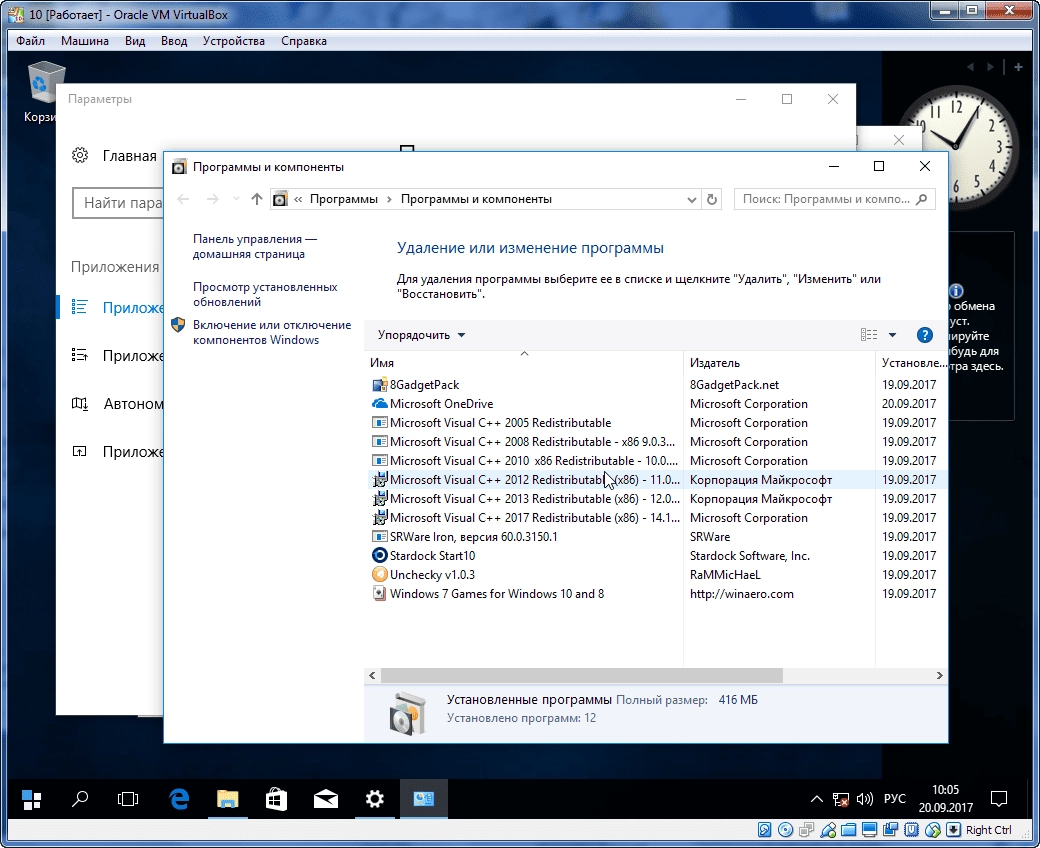Open the view options dropdown arrow

tap(892, 335)
